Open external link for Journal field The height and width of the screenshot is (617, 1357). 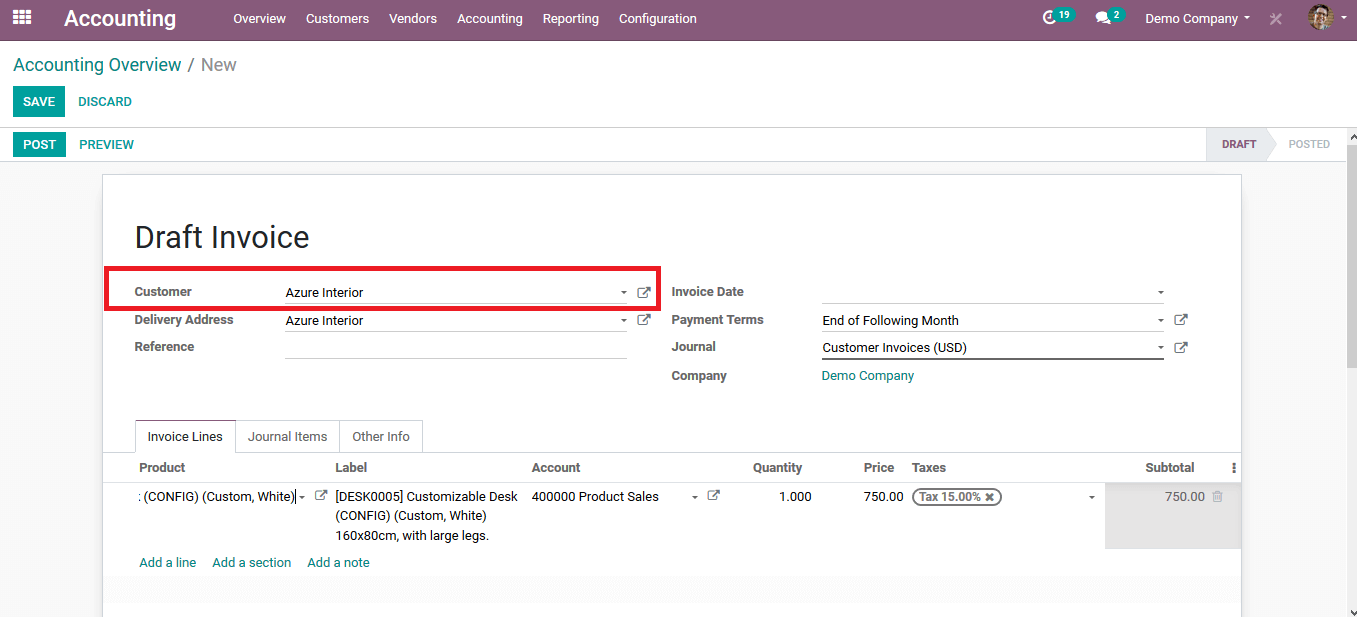pos(1181,348)
